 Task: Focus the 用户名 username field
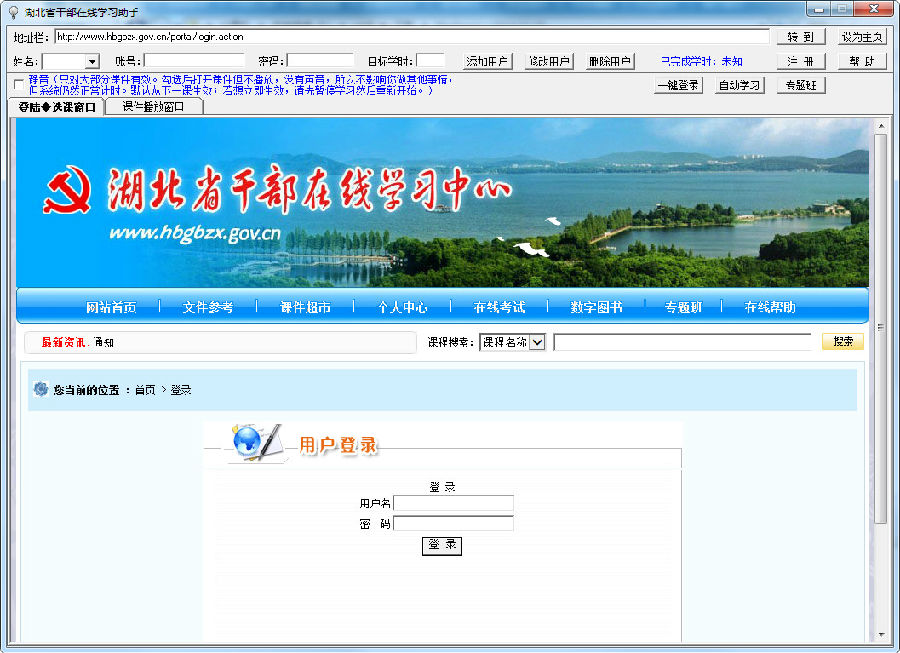click(x=453, y=503)
